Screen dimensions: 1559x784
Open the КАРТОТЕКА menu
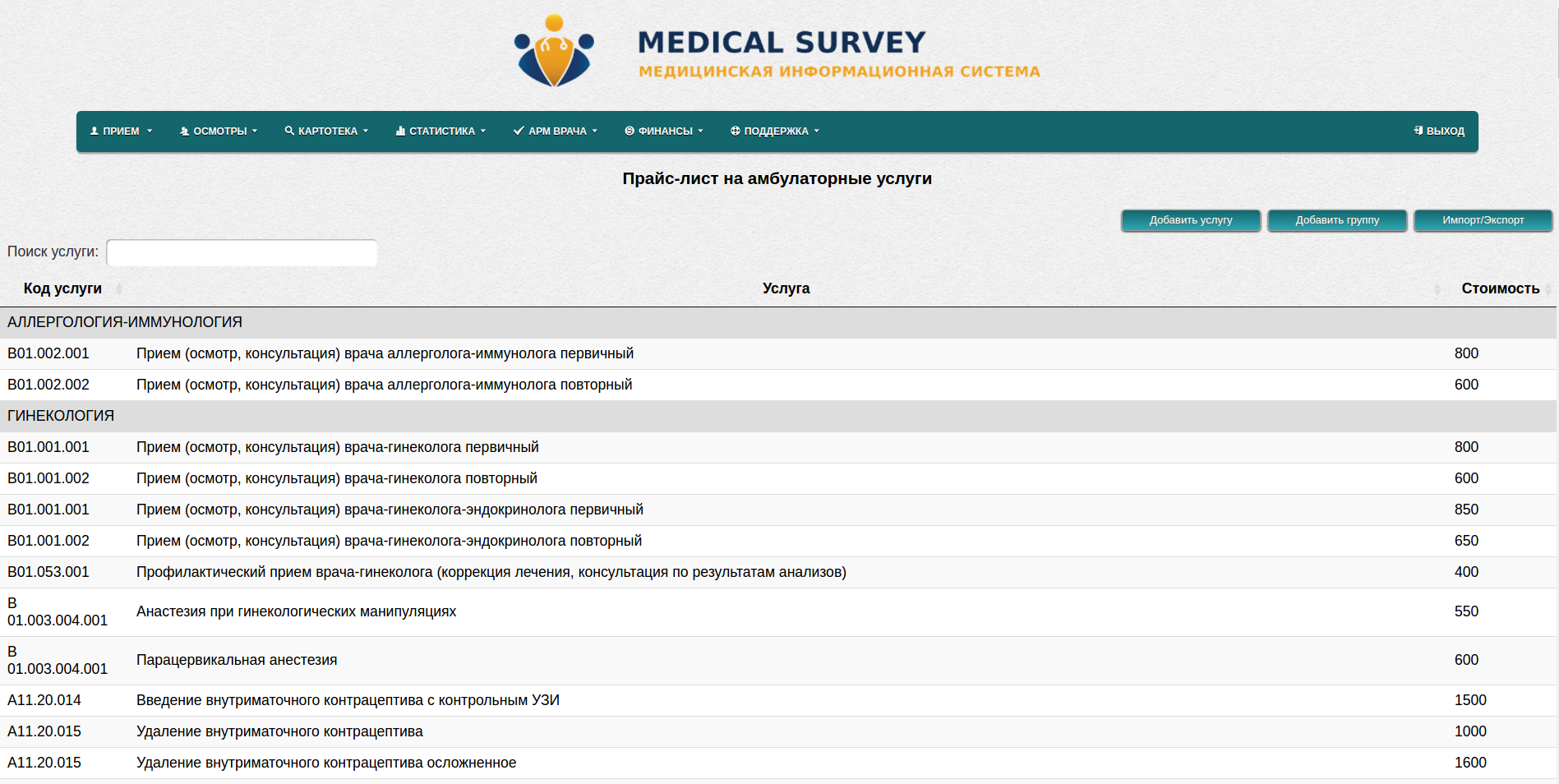[x=327, y=131]
